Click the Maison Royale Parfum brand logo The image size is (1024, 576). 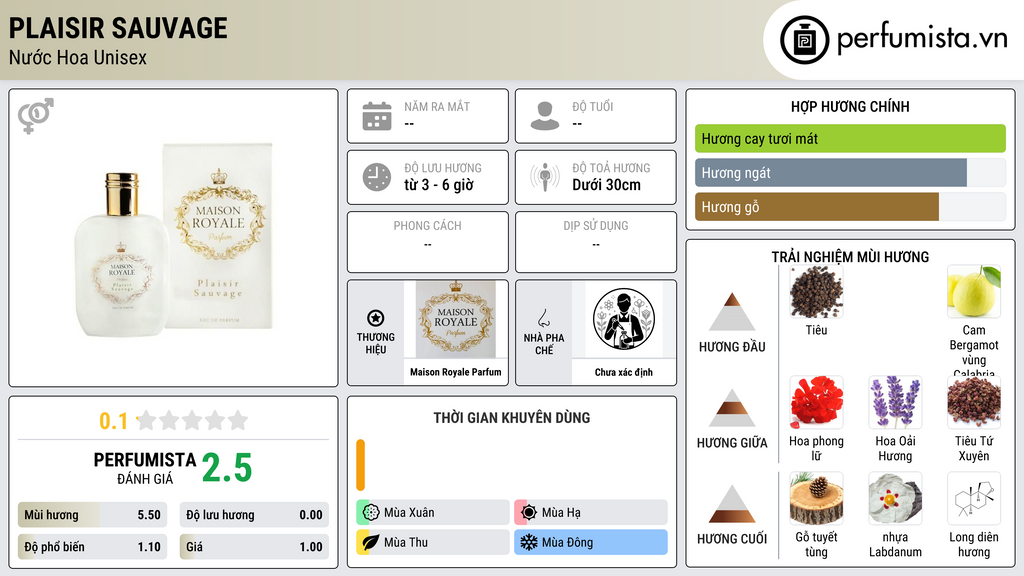pos(456,320)
